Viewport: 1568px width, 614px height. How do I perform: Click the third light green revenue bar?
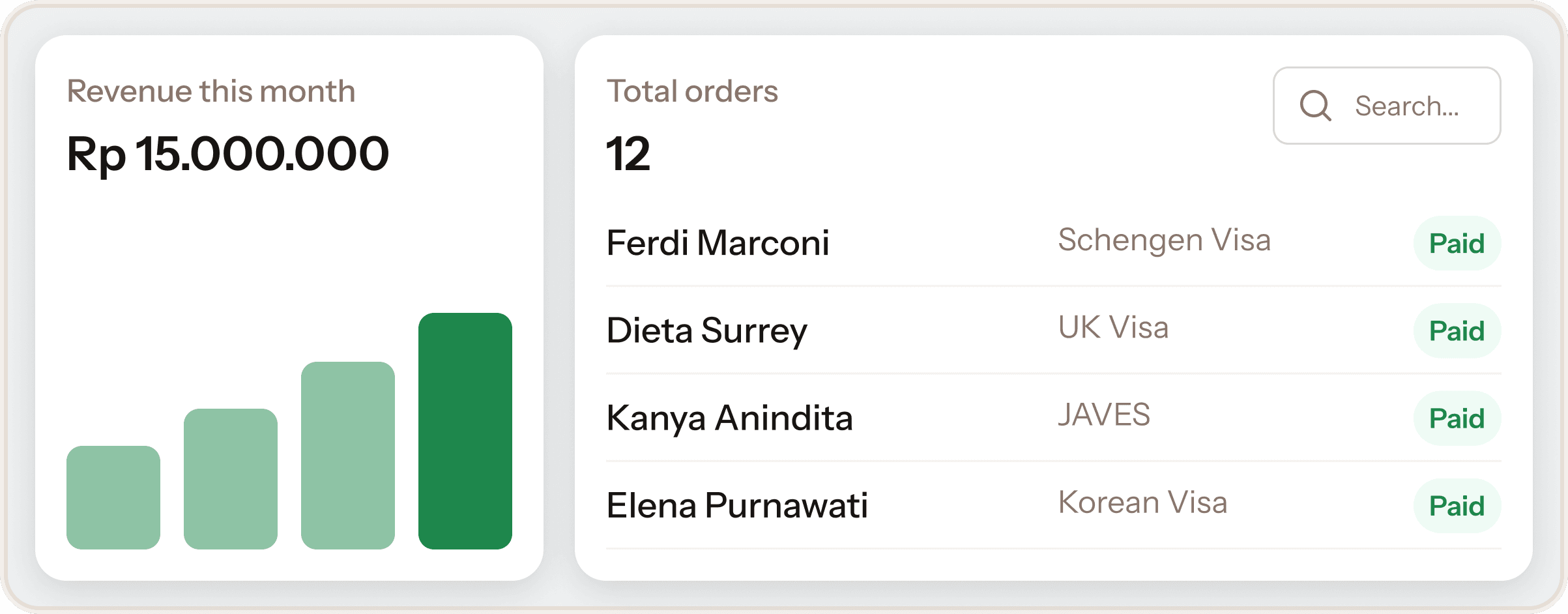(348, 456)
